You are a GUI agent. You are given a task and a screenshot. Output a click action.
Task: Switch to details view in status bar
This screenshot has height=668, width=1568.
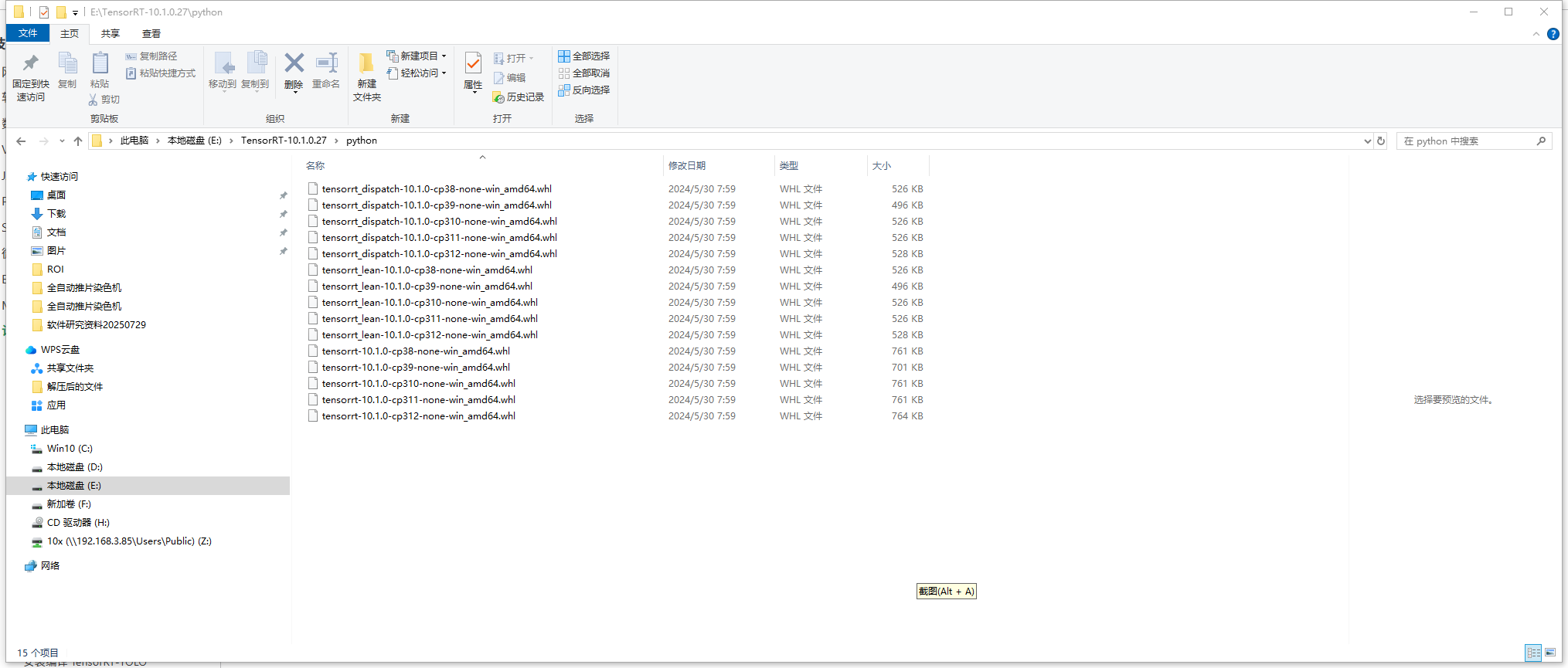click(x=1533, y=653)
